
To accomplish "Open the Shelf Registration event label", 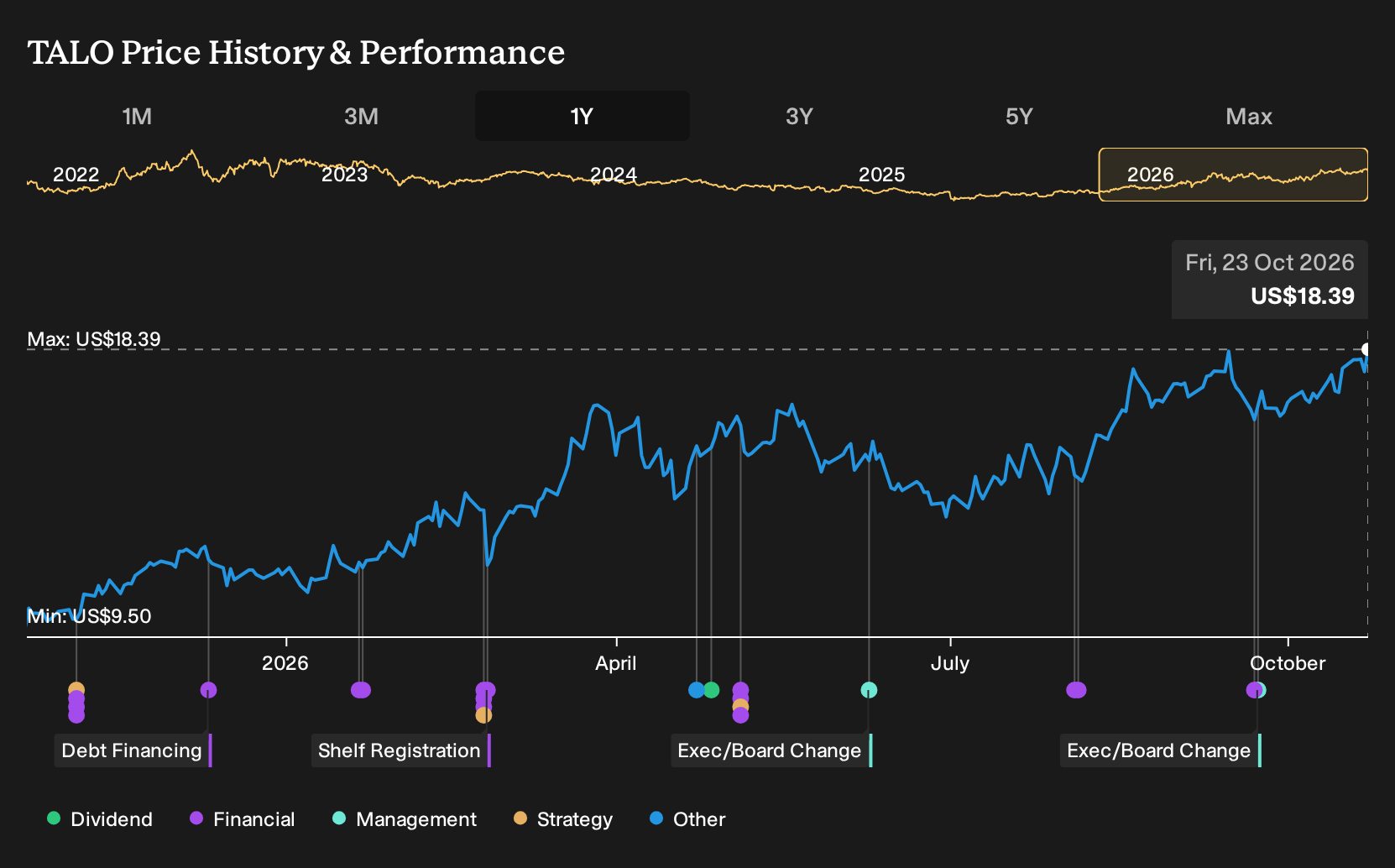I will pyautogui.click(x=400, y=750).
